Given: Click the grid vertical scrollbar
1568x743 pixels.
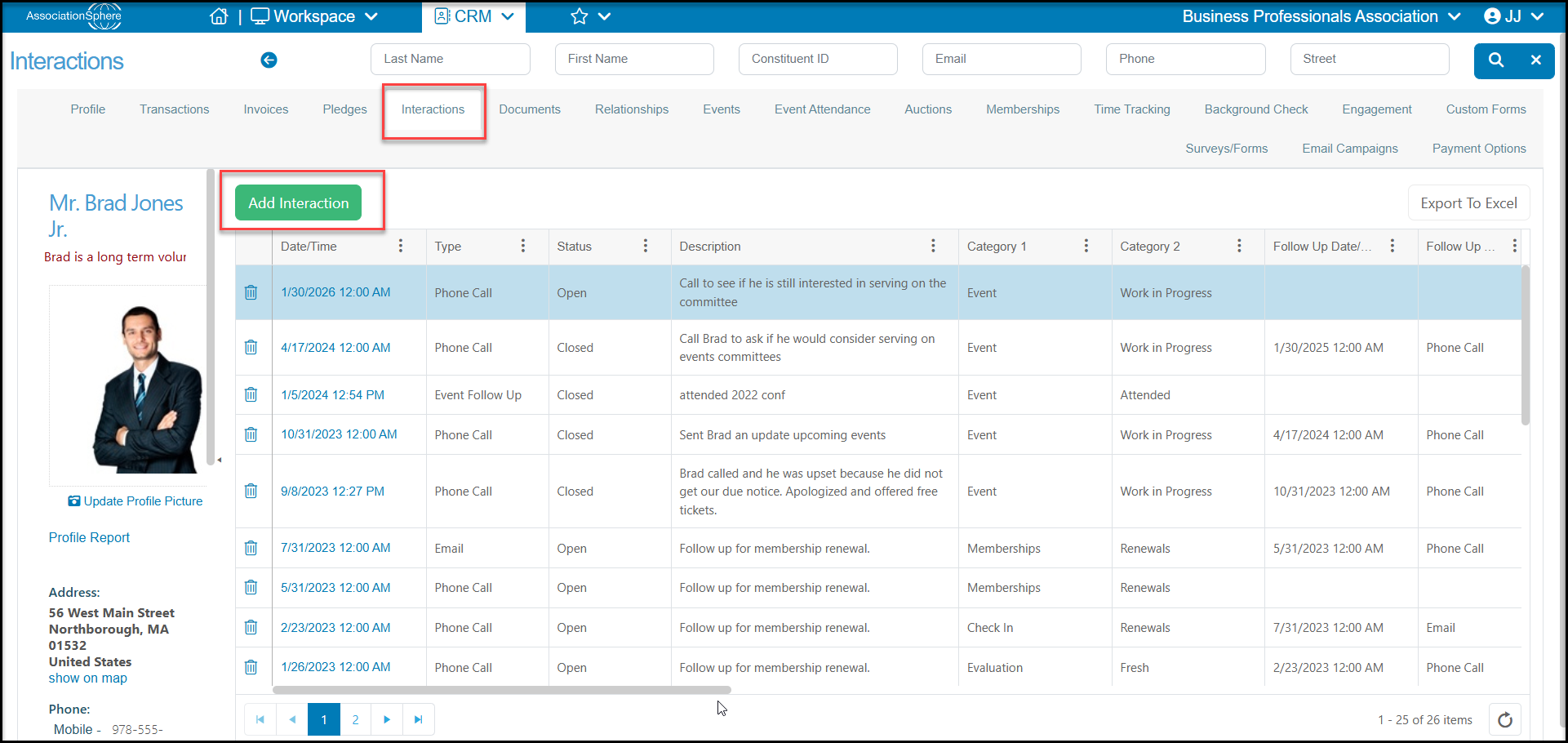Looking at the screenshot, I should tap(1526, 345).
